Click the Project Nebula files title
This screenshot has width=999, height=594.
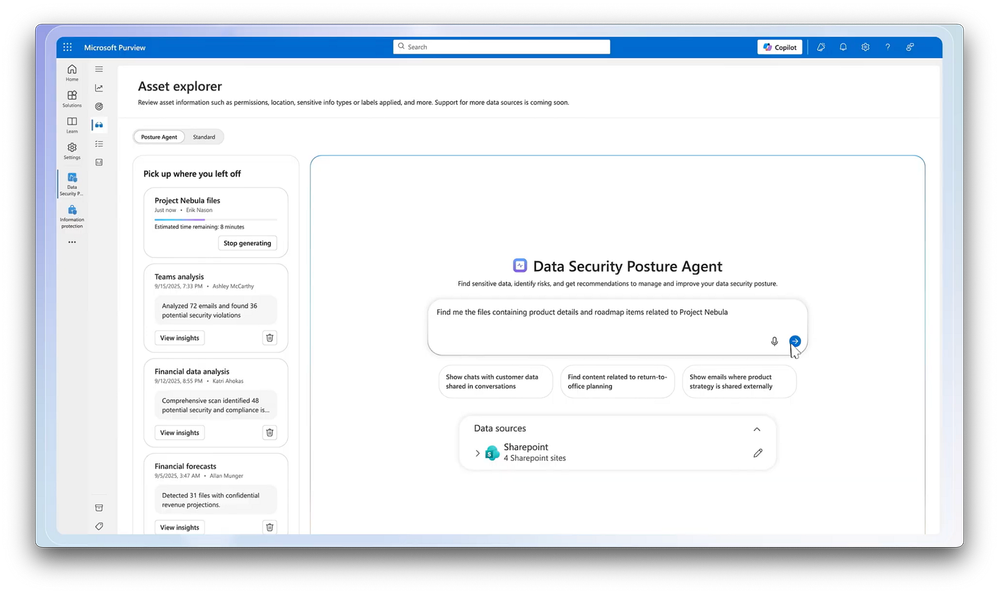187,200
